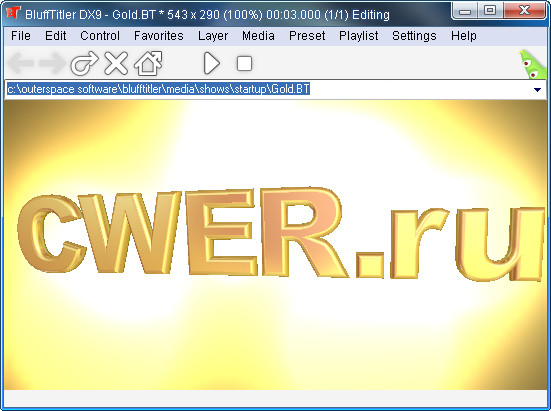Click the forward arrow navigation icon
The width and height of the screenshot is (551, 411).
click(x=52, y=63)
